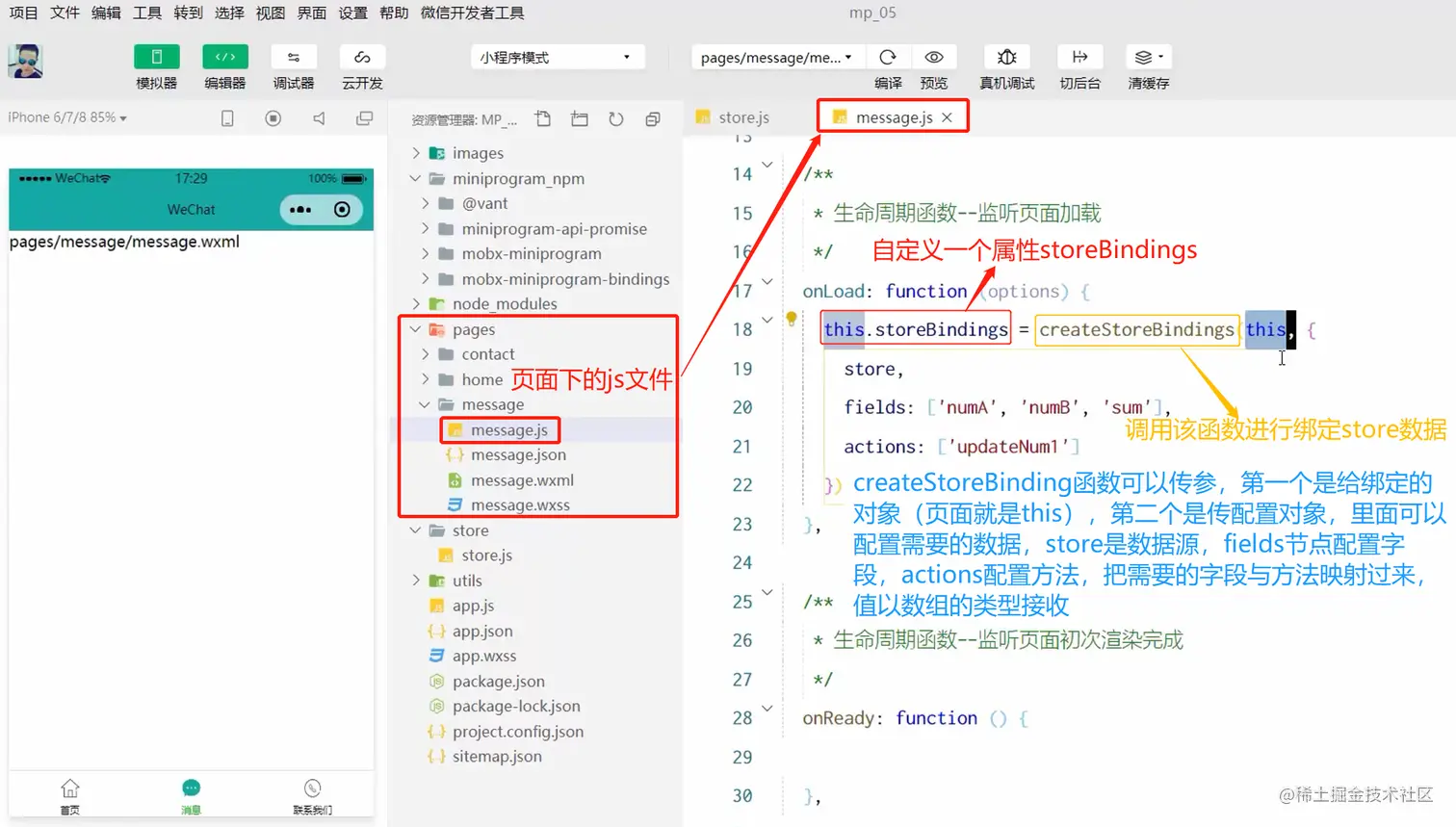Screen dimensions: 1456x827
Task: Fold the comment block at line 14
Action: [x=767, y=166]
